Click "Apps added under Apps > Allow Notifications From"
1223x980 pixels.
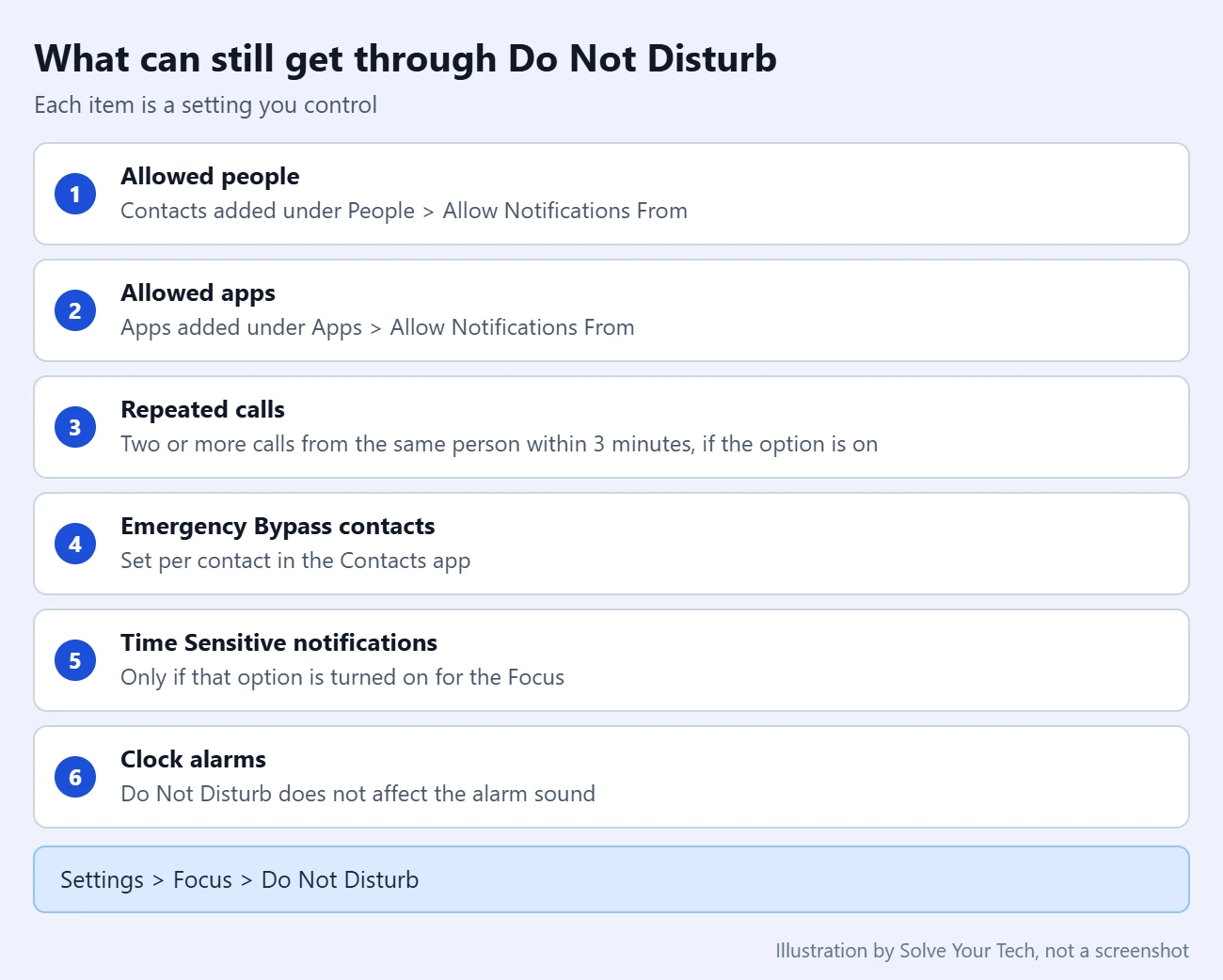377,327
